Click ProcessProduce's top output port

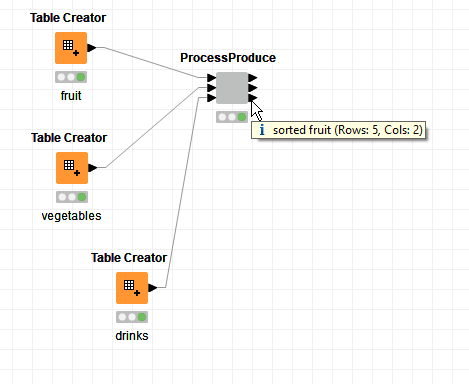[x=253, y=78]
